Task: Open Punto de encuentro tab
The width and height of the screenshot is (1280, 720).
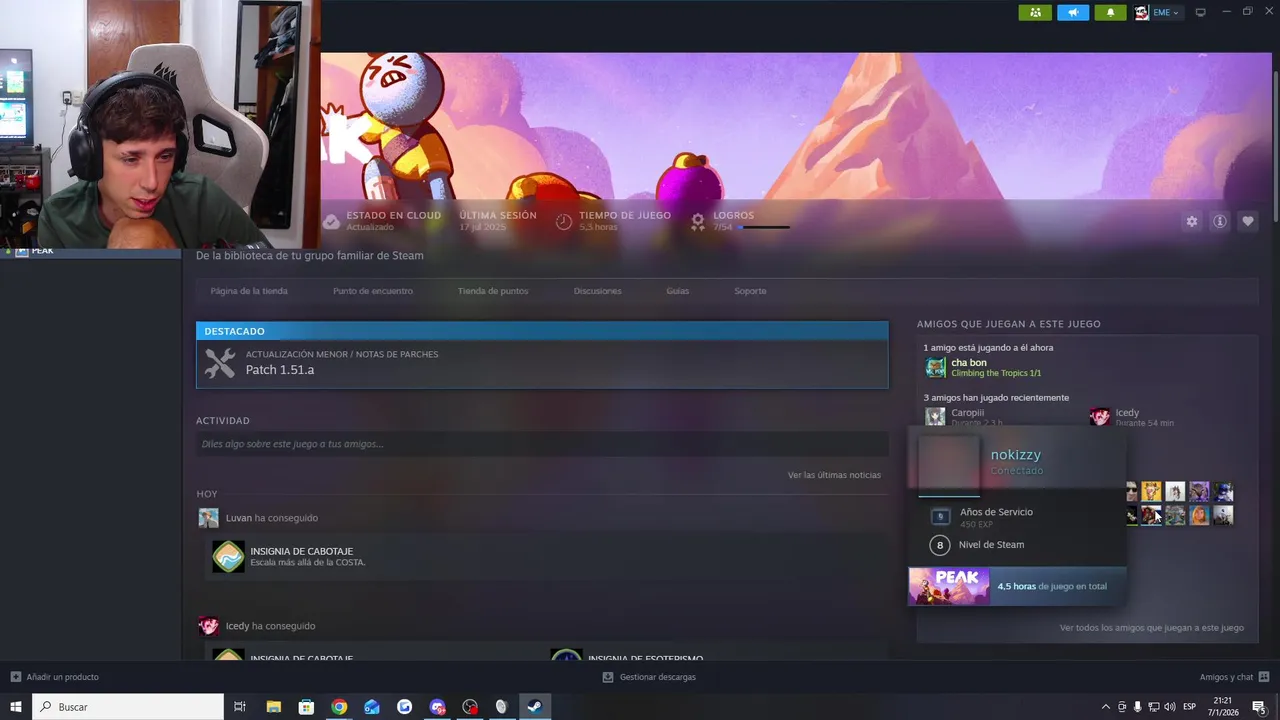Action: tap(373, 291)
